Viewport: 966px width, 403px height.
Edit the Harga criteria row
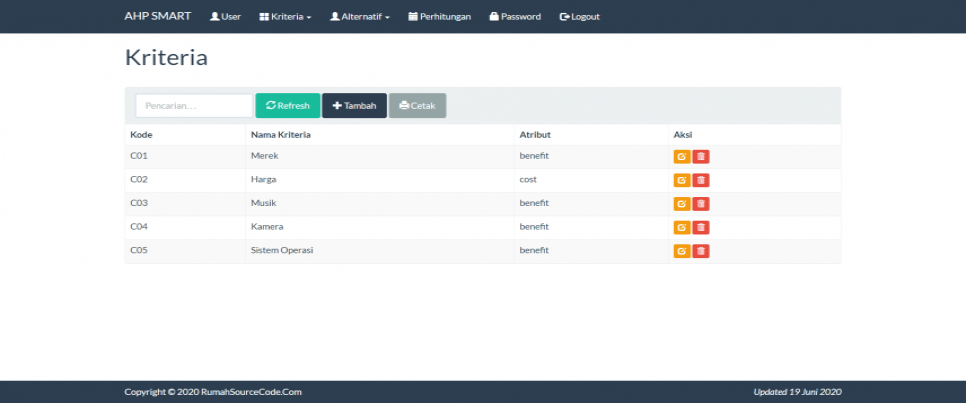pyautogui.click(x=681, y=180)
